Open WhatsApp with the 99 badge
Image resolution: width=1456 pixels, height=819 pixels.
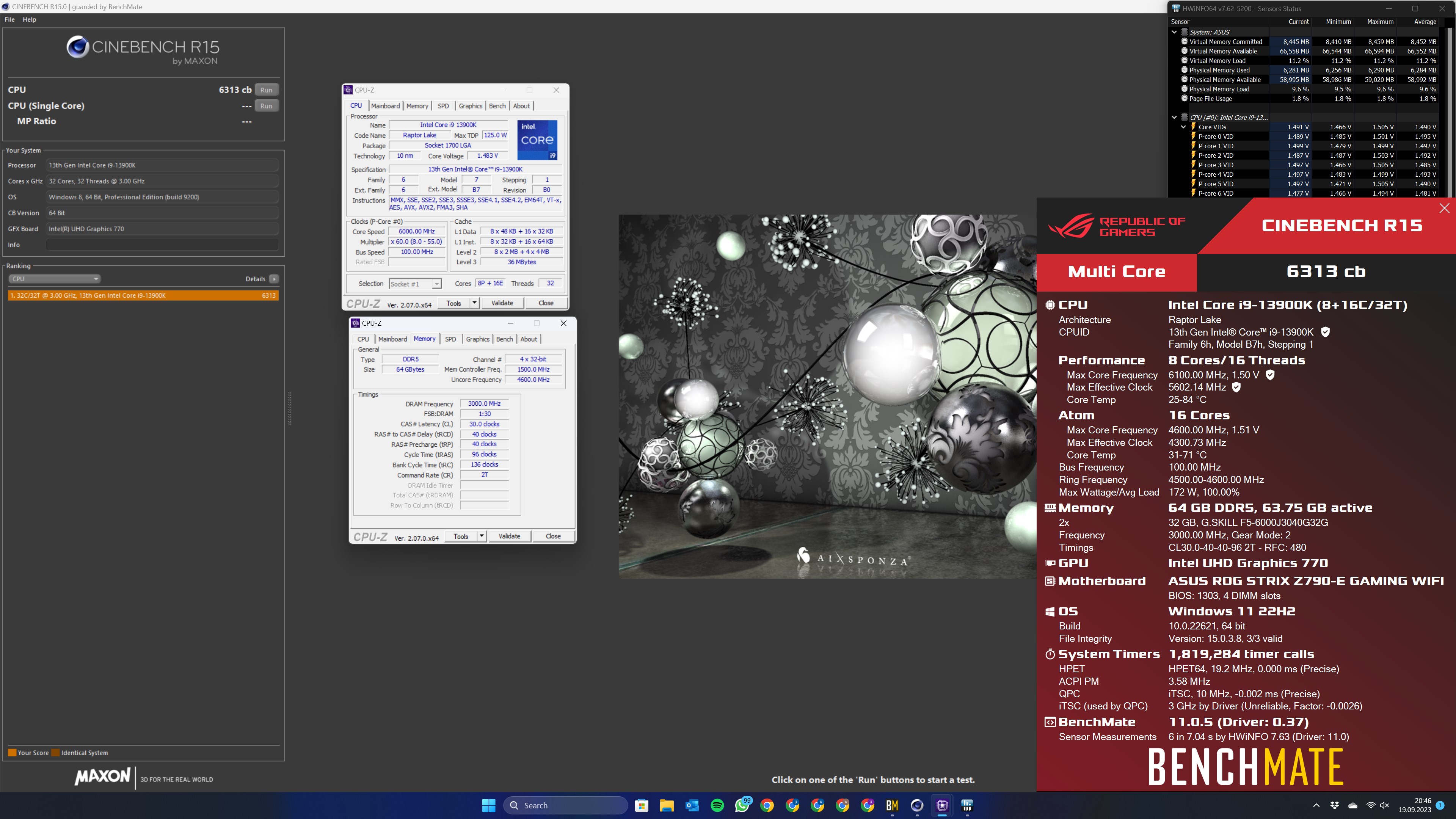742,805
